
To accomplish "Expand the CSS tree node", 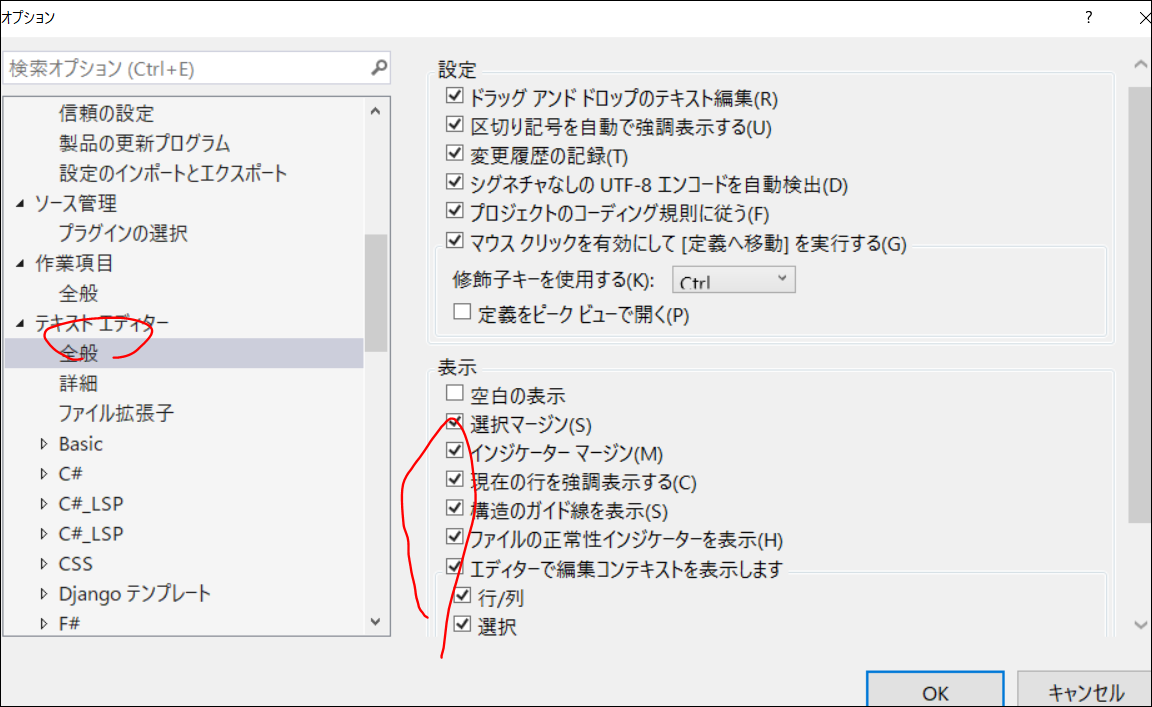I will tap(43, 564).
